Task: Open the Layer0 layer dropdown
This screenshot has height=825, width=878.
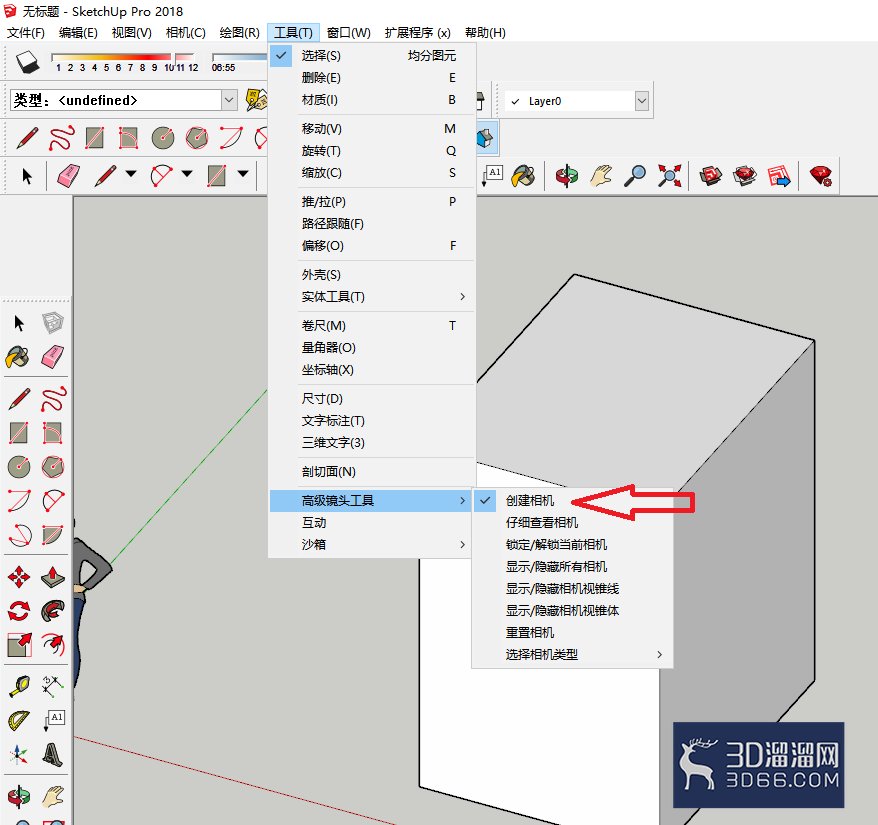Action: tap(642, 101)
